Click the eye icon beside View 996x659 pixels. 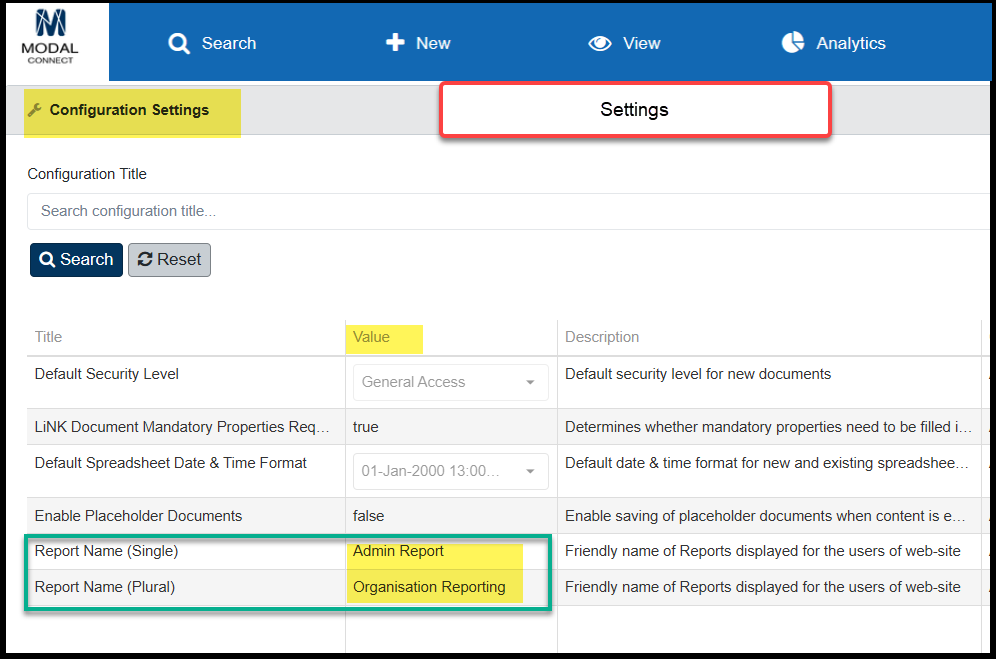coord(600,43)
